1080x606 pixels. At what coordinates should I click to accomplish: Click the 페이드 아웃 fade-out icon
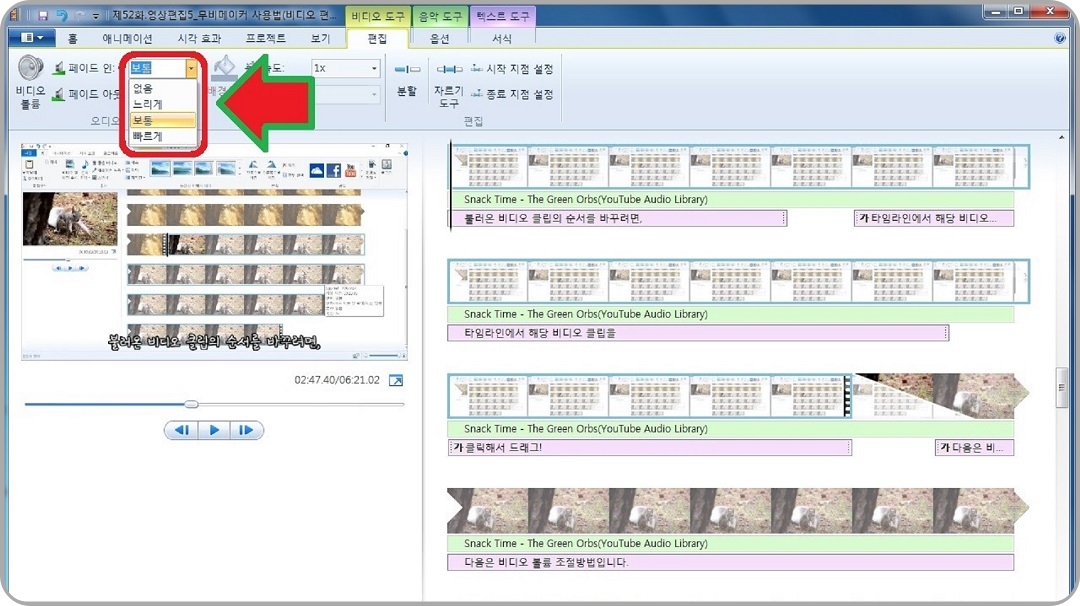59,93
